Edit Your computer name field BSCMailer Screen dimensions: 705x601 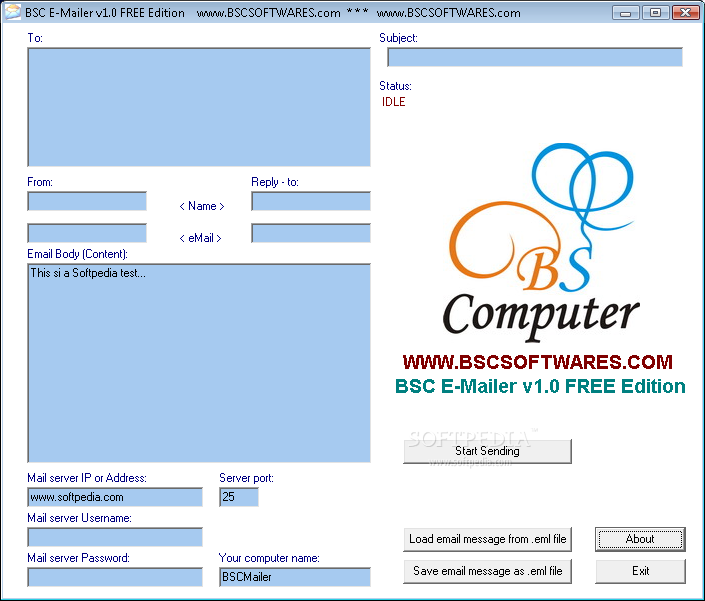294,577
